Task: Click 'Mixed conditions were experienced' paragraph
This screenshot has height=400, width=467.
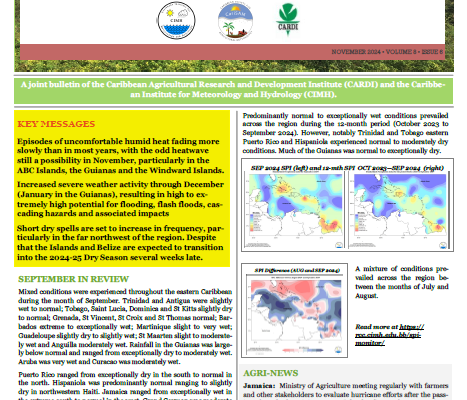Action: [125, 327]
